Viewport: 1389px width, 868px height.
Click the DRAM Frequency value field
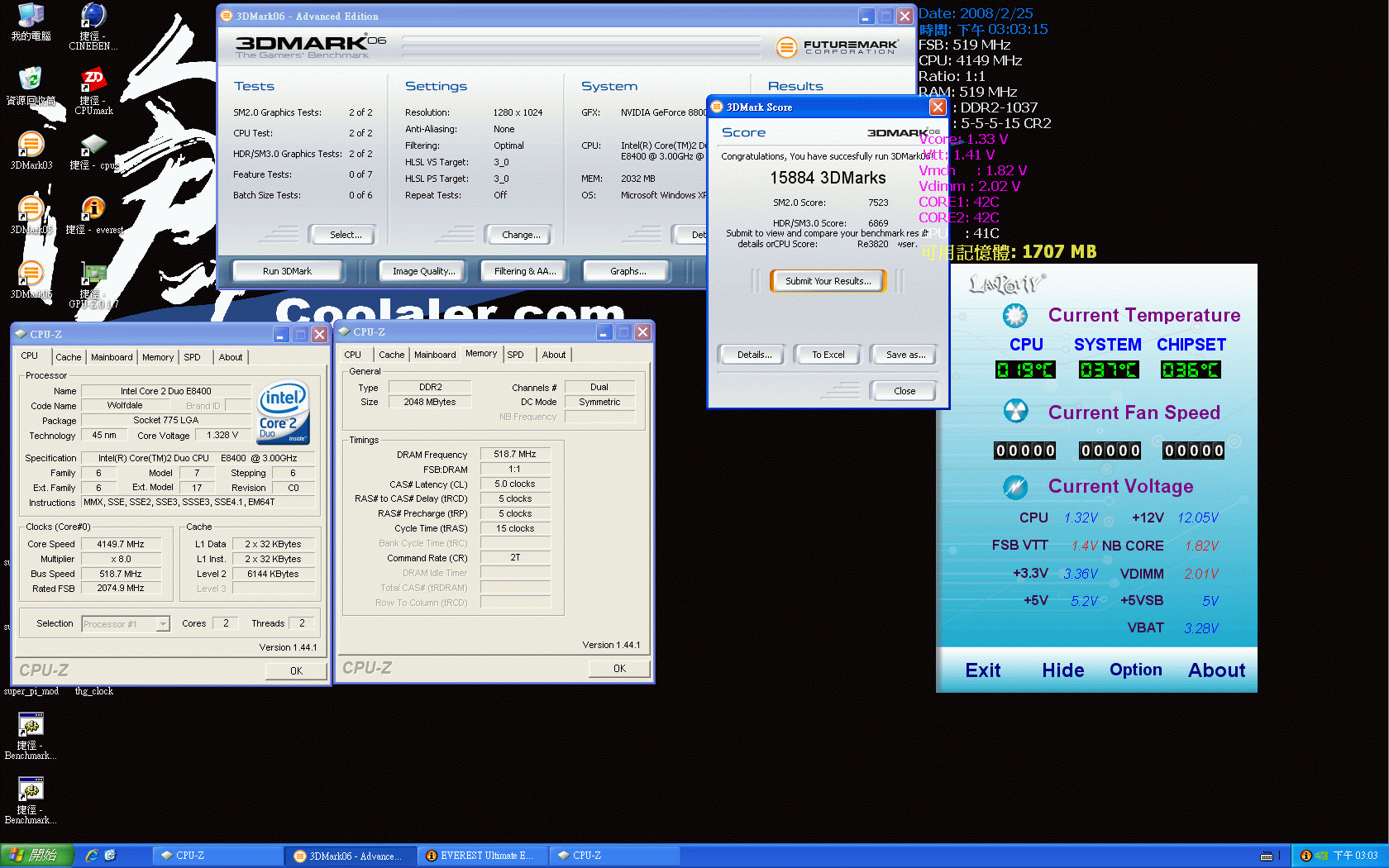[515, 454]
